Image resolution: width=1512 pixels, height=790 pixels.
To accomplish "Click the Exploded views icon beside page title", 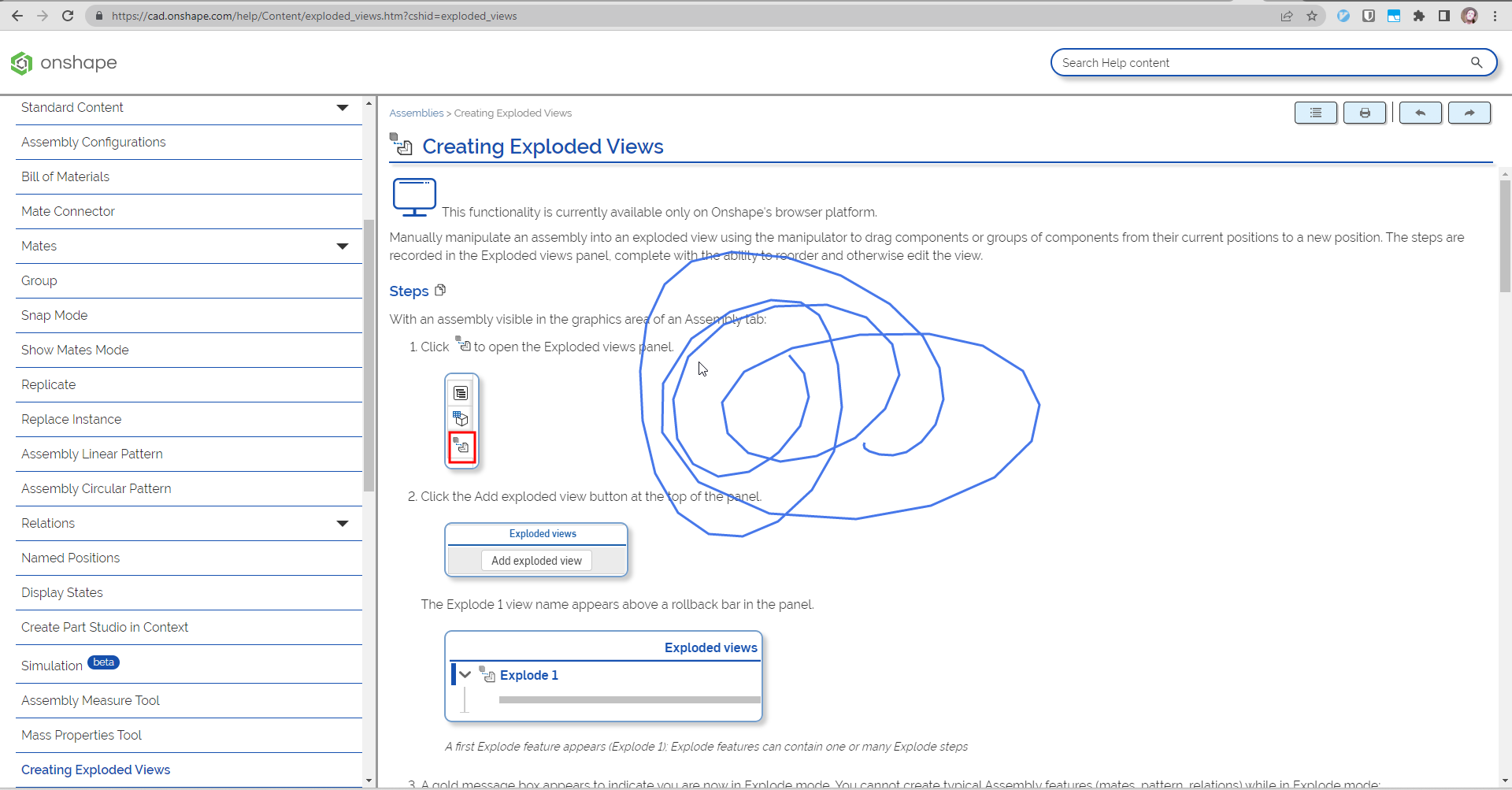I will [402, 144].
